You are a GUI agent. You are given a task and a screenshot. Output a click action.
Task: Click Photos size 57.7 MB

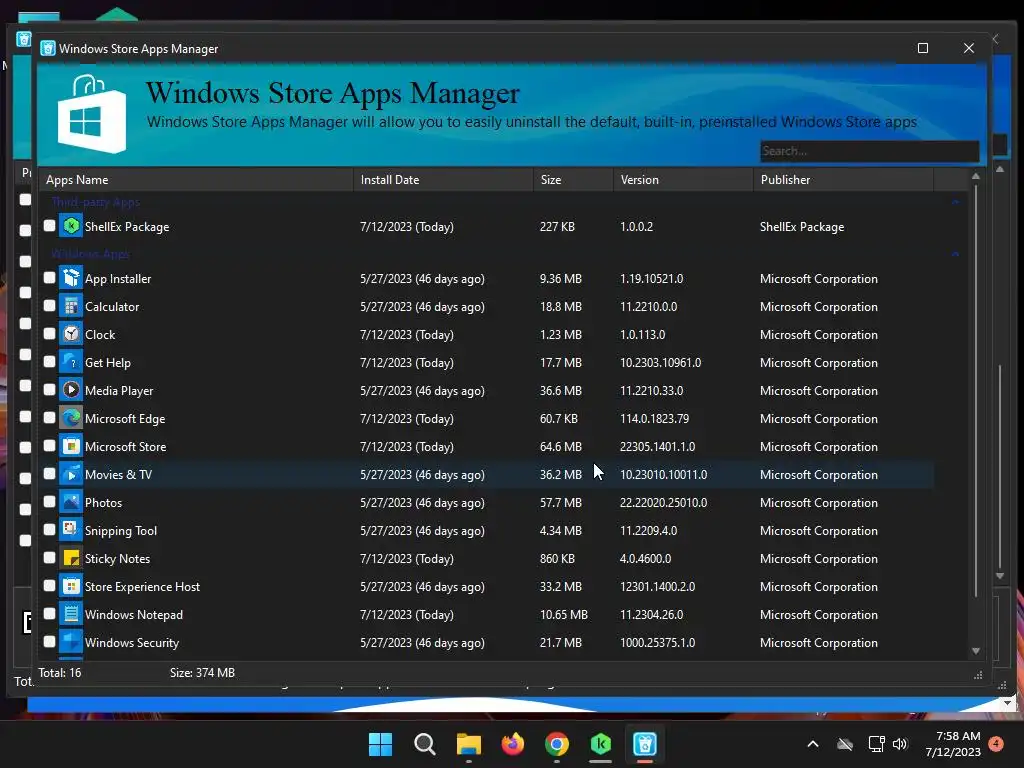(560, 503)
